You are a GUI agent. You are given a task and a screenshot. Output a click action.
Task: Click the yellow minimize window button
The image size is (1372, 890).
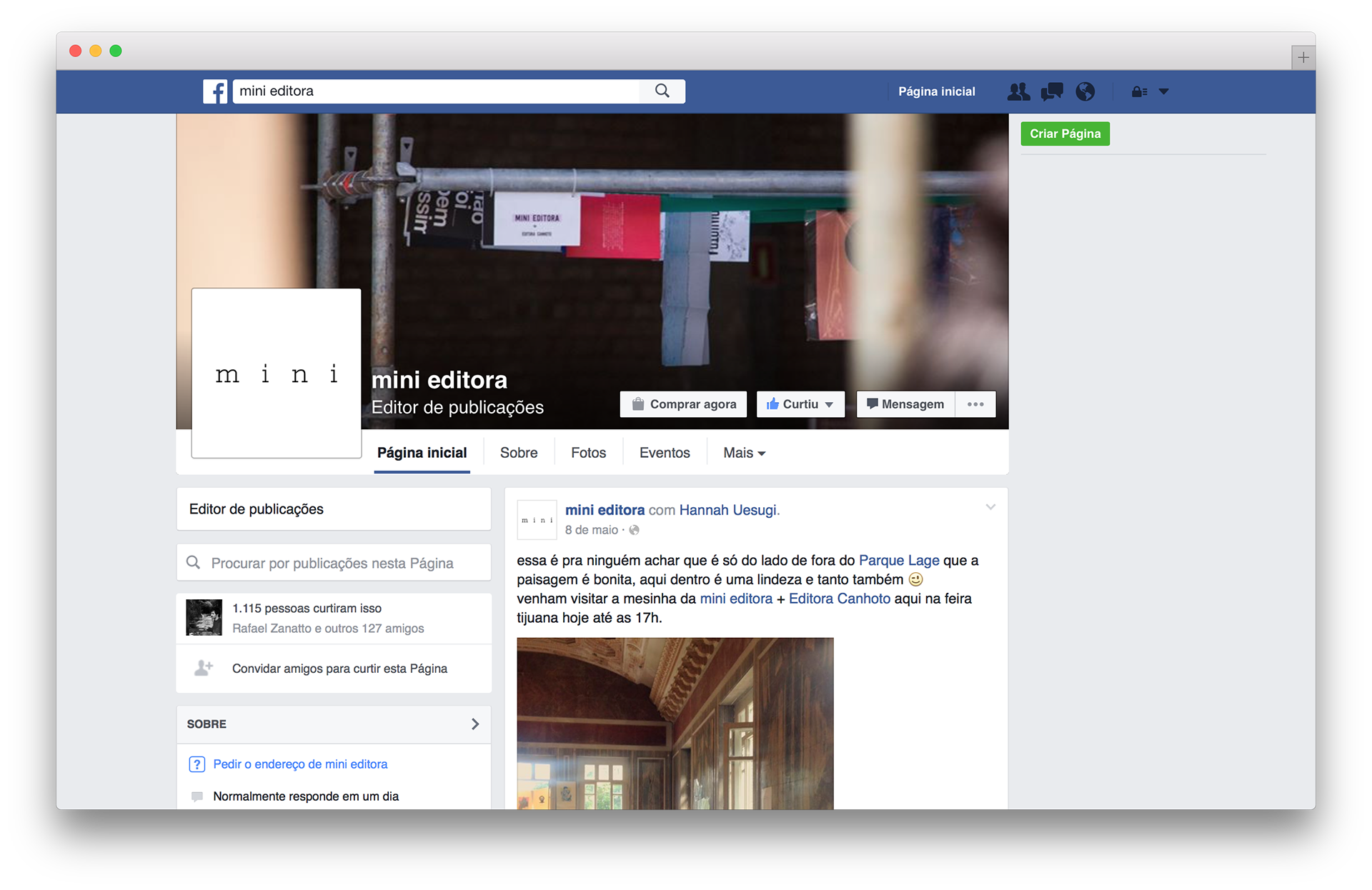point(95,51)
